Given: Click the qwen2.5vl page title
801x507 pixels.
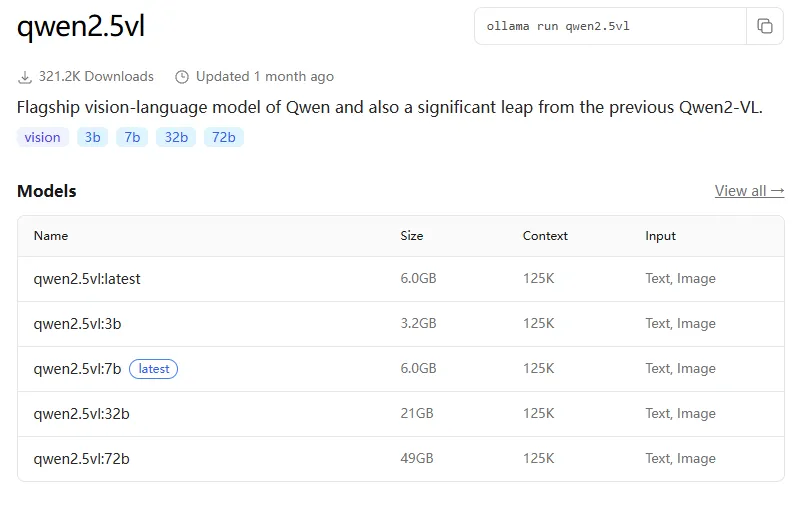Looking at the screenshot, I should (81, 27).
